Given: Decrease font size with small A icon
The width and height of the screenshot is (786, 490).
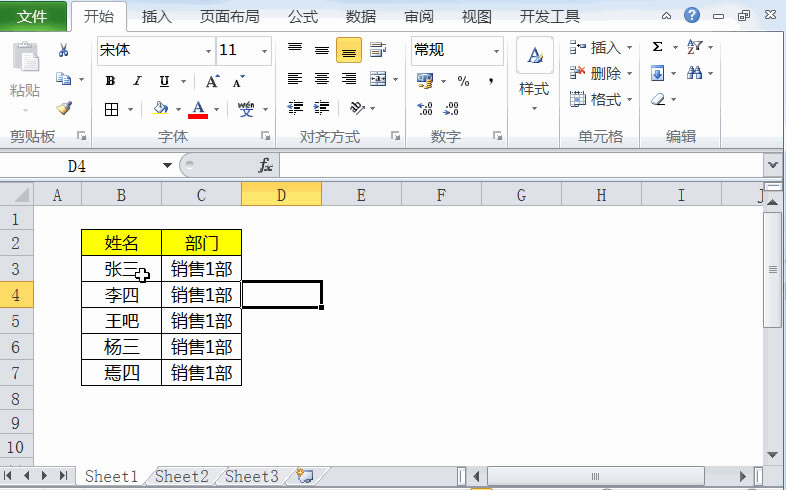Looking at the screenshot, I should pos(239,81).
